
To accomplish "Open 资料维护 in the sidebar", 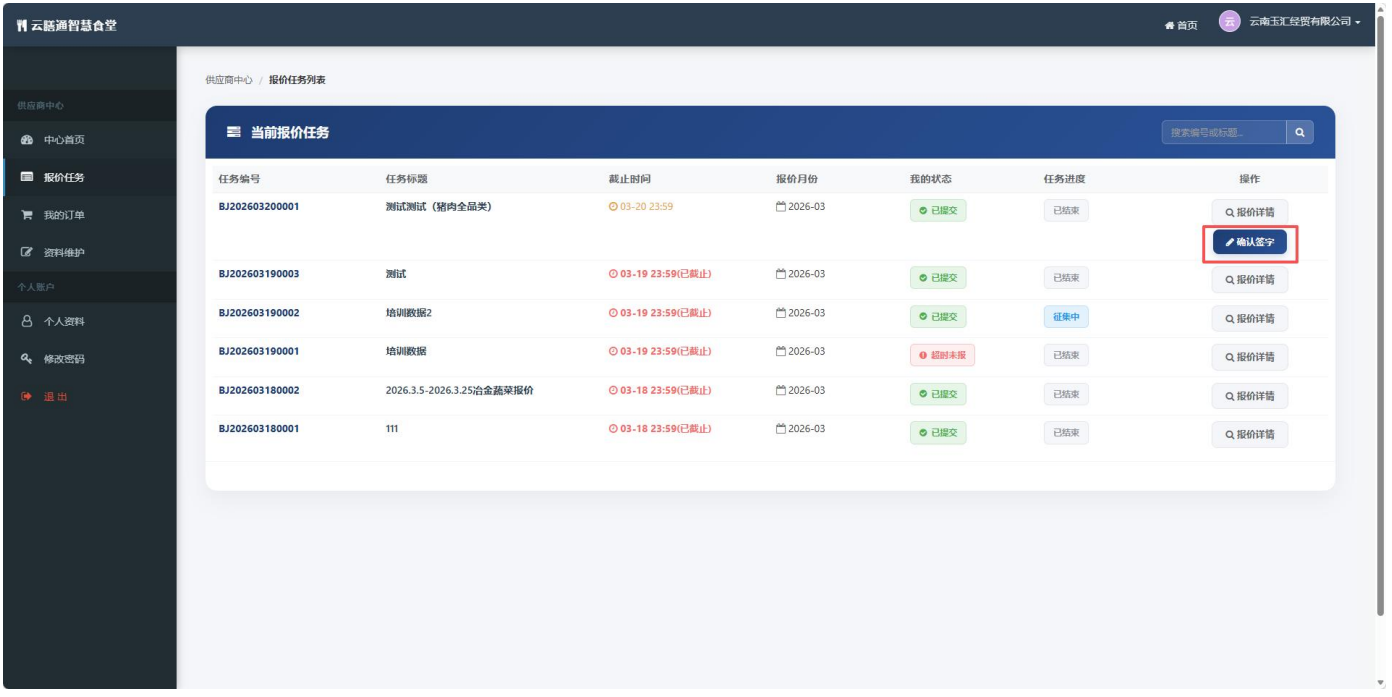I will [64, 253].
